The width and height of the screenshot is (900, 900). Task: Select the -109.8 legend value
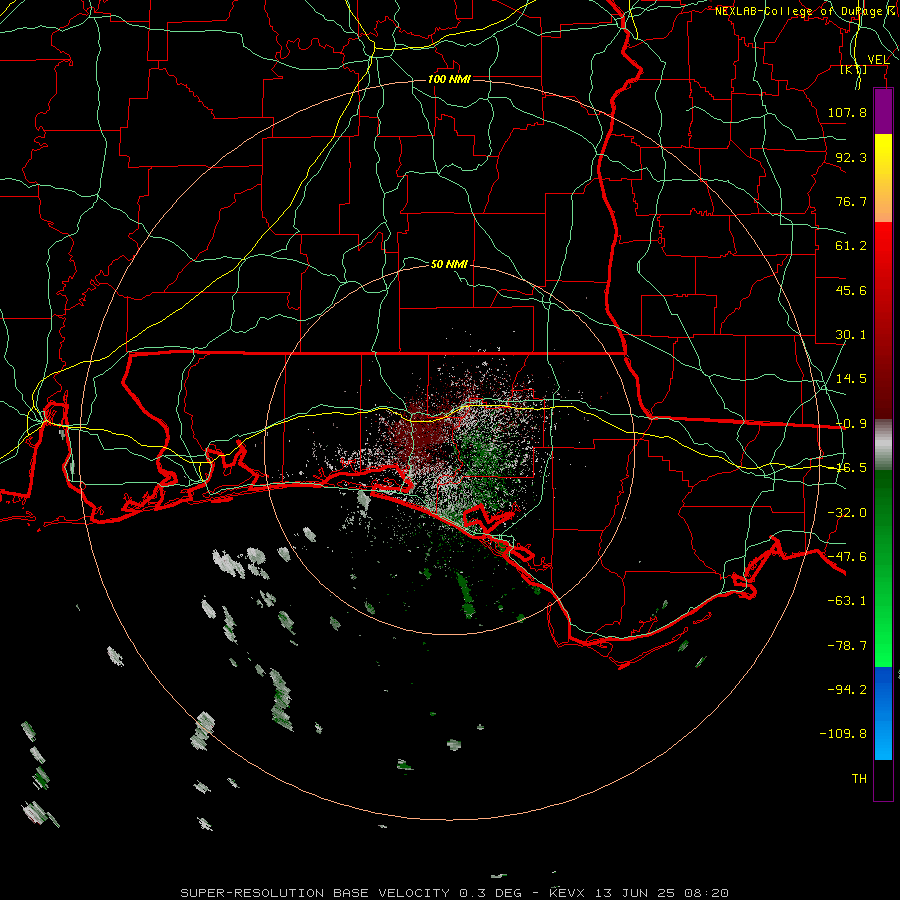(x=843, y=734)
